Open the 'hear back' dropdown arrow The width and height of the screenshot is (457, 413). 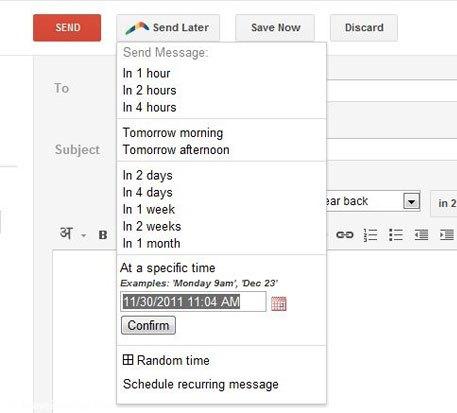pyautogui.click(x=412, y=202)
